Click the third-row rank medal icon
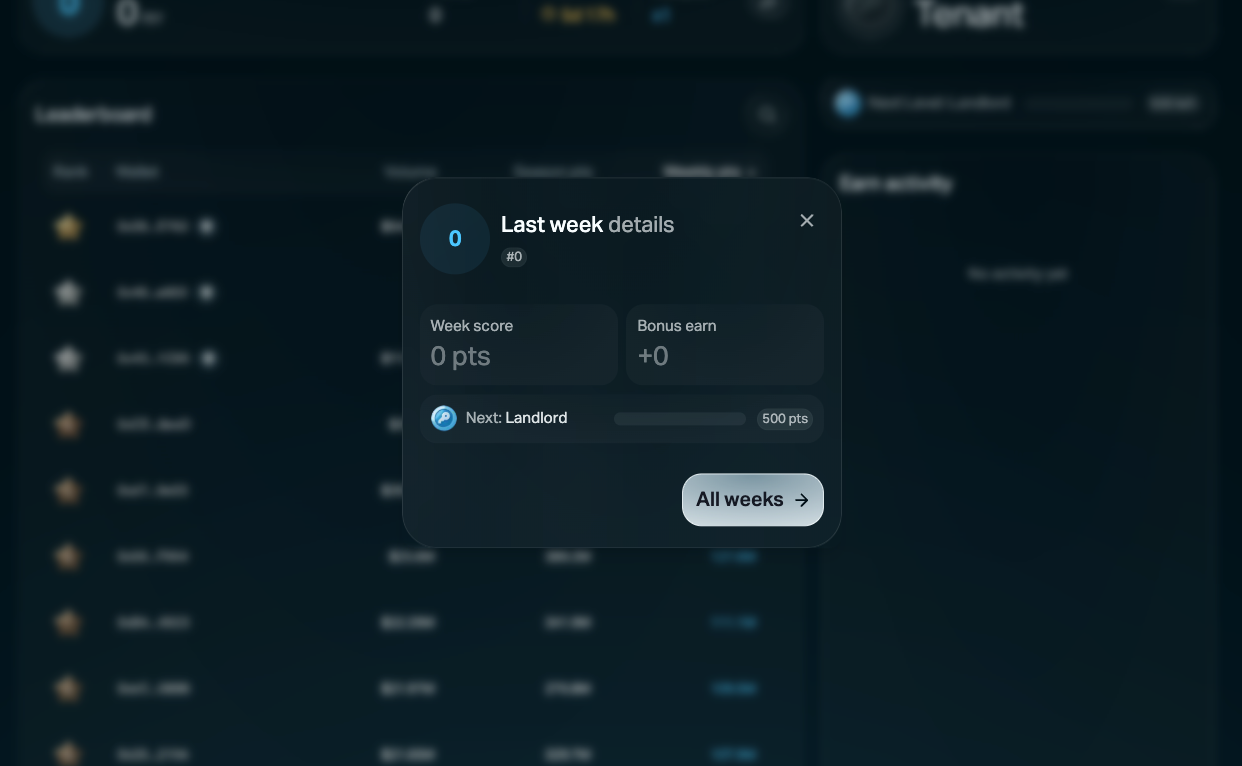The width and height of the screenshot is (1242, 766). [x=68, y=358]
